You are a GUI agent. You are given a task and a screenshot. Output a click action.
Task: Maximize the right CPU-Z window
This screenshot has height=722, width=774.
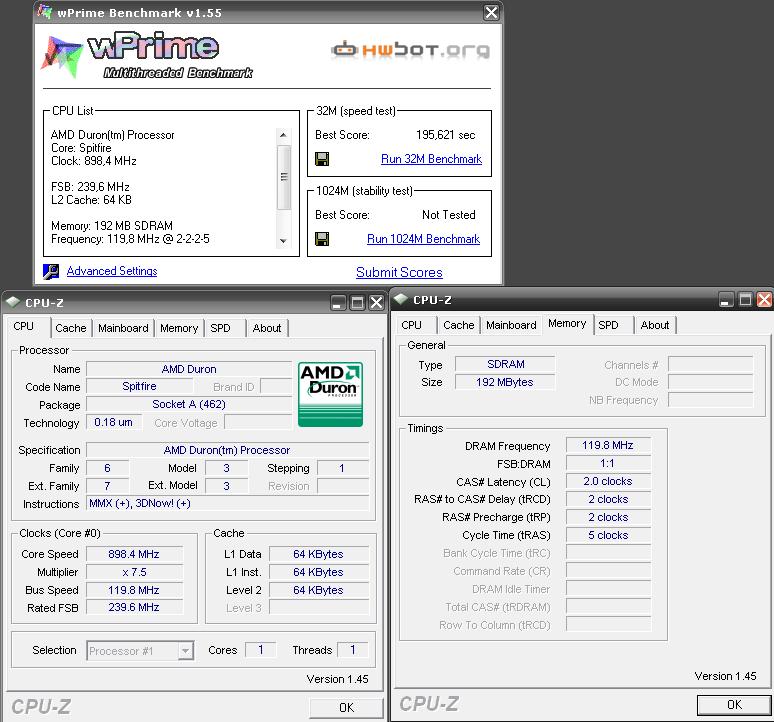pos(745,300)
